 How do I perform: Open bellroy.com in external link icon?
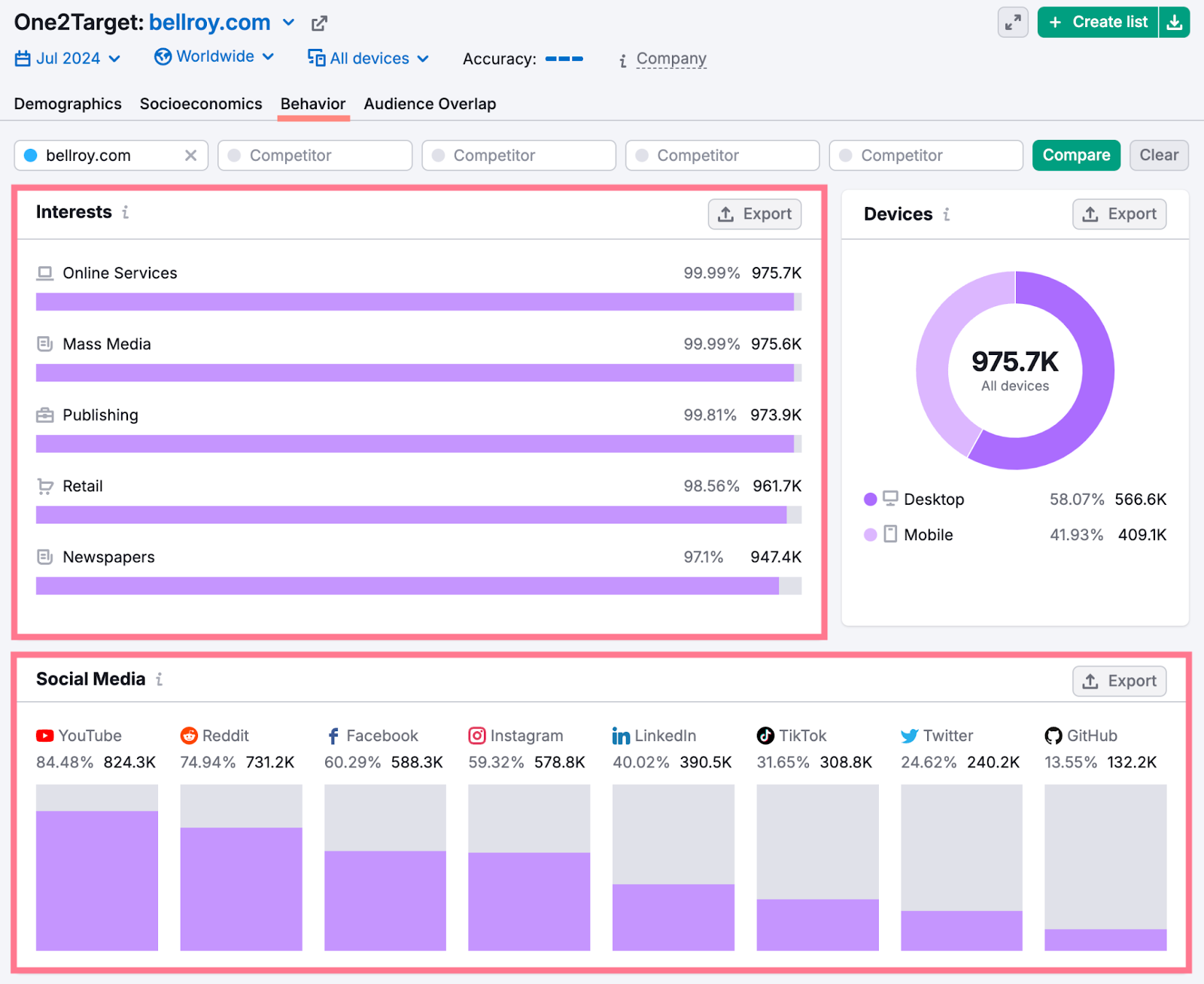[x=319, y=23]
